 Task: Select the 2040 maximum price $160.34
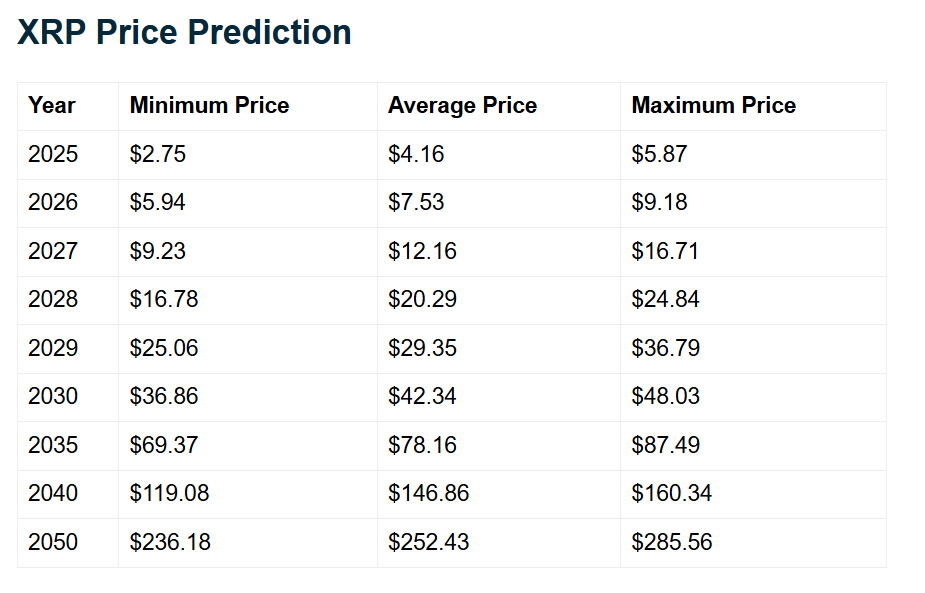(x=671, y=493)
